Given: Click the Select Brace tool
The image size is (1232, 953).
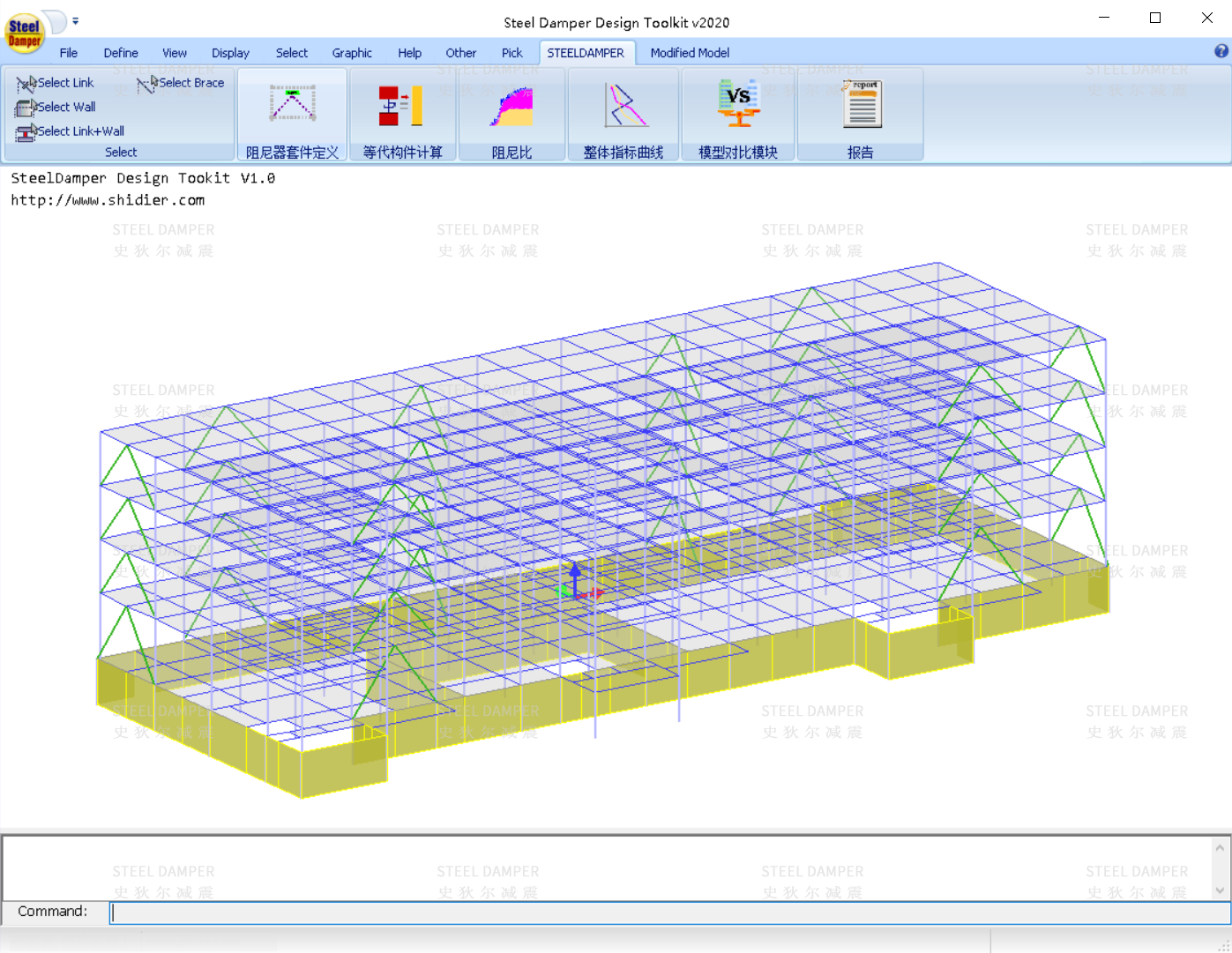Looking at the screenshot, I should (x=182, y=83).
